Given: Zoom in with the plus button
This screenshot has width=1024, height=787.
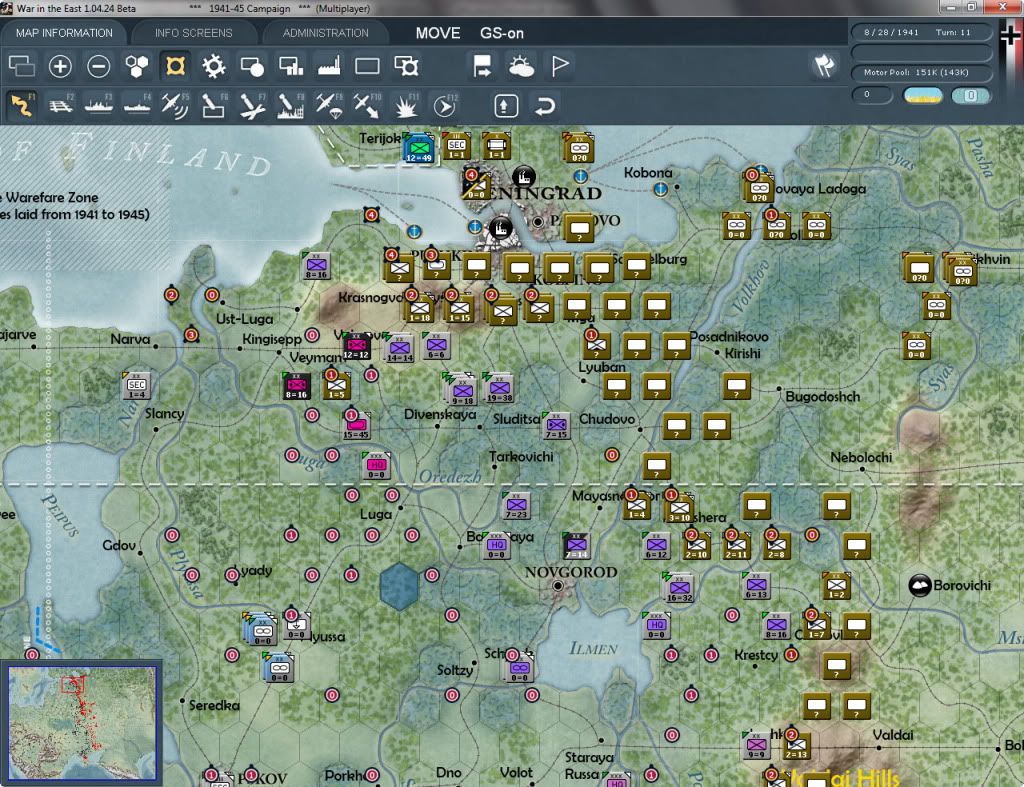Looking at the screenshot, I should tap(60, 66).
